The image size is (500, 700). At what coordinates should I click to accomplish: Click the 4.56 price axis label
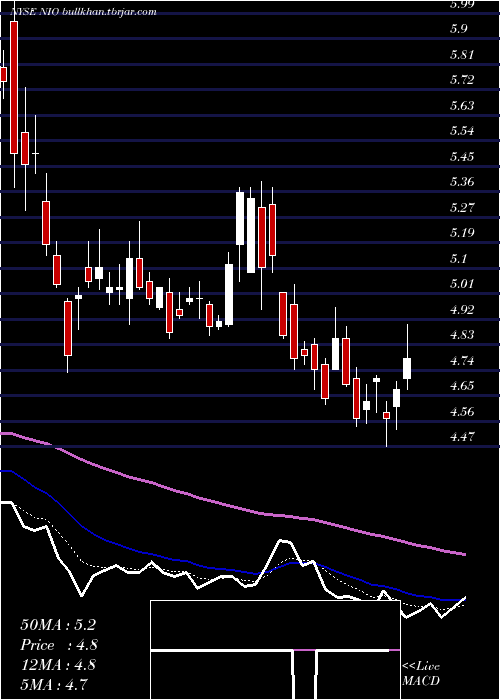click(x=462, y=411)
